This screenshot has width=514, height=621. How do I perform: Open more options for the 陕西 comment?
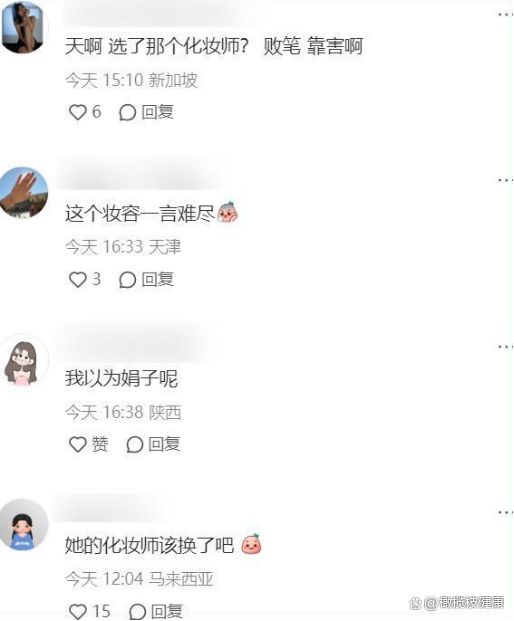point(505,347)
